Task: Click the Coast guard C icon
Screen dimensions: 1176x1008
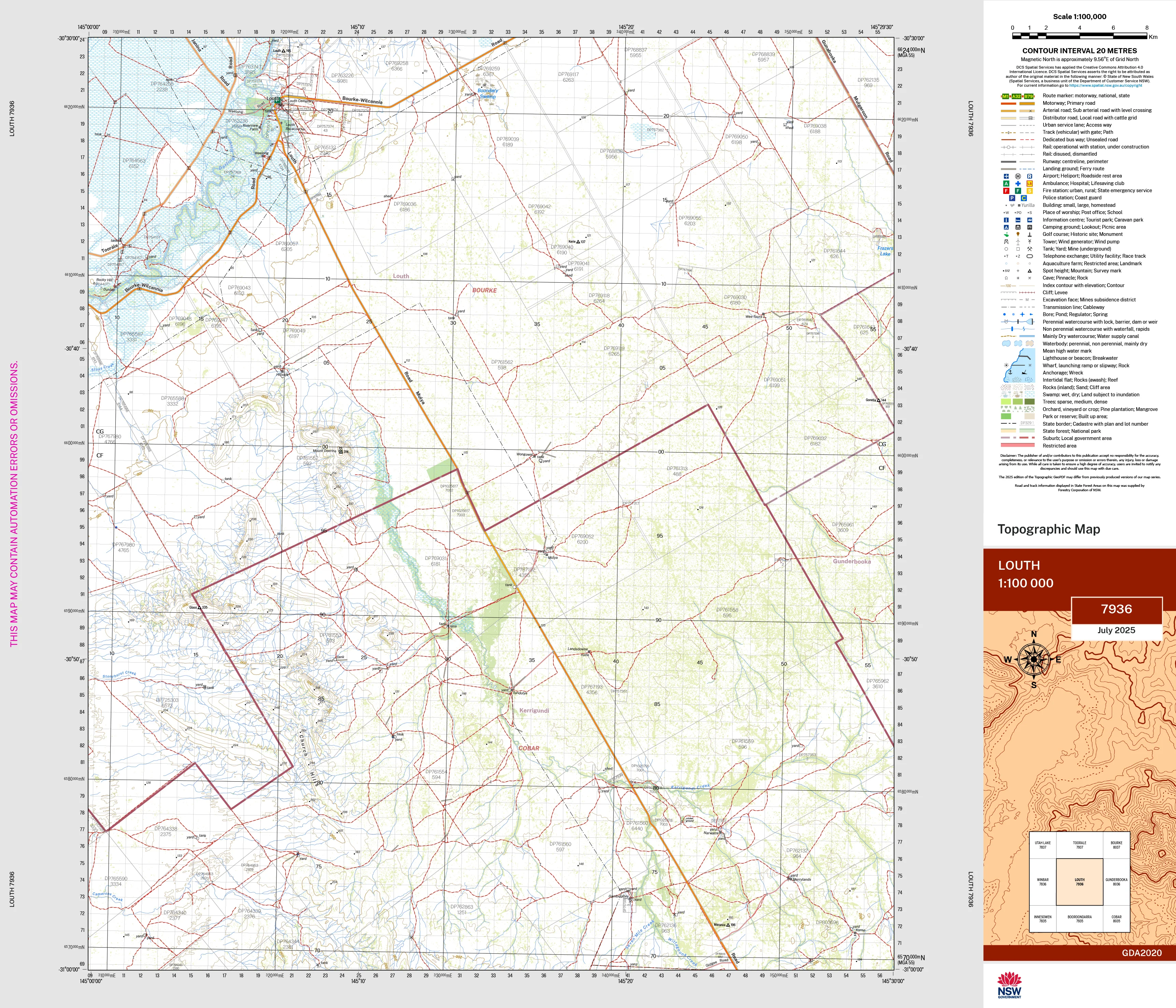Action: tap(1024, 198)
